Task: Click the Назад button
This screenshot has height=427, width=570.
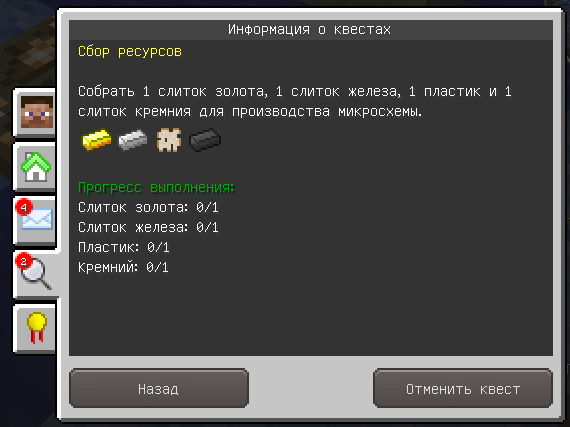Action: [159, 388]
